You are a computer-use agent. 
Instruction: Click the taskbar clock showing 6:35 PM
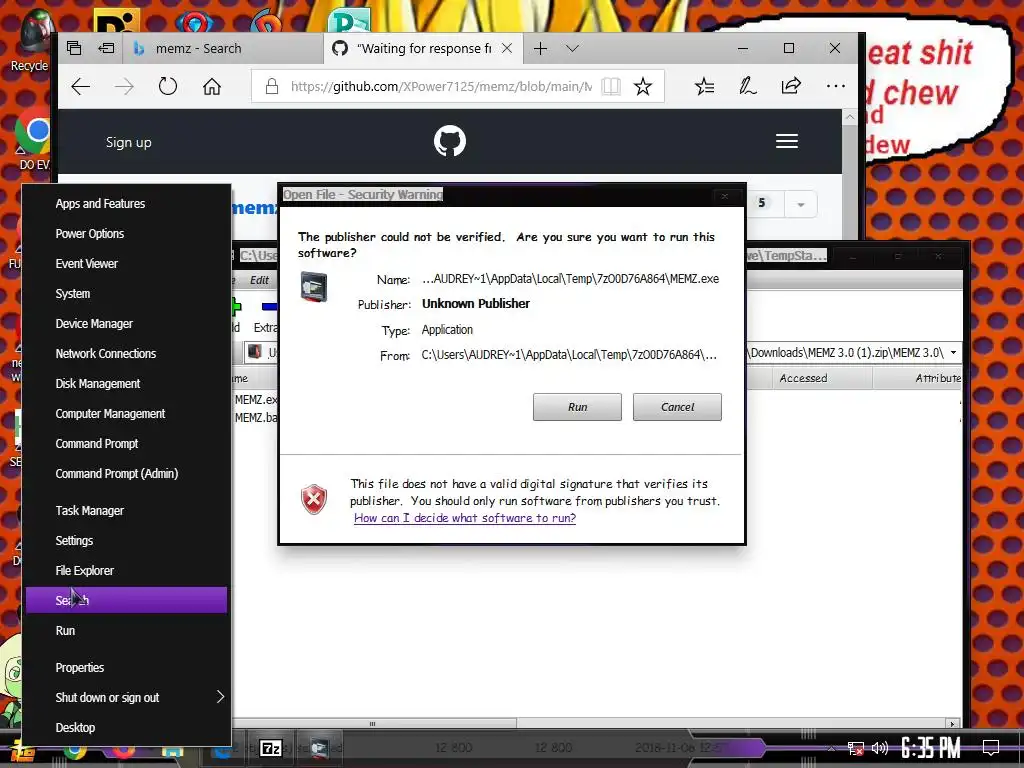coord(930,748)
